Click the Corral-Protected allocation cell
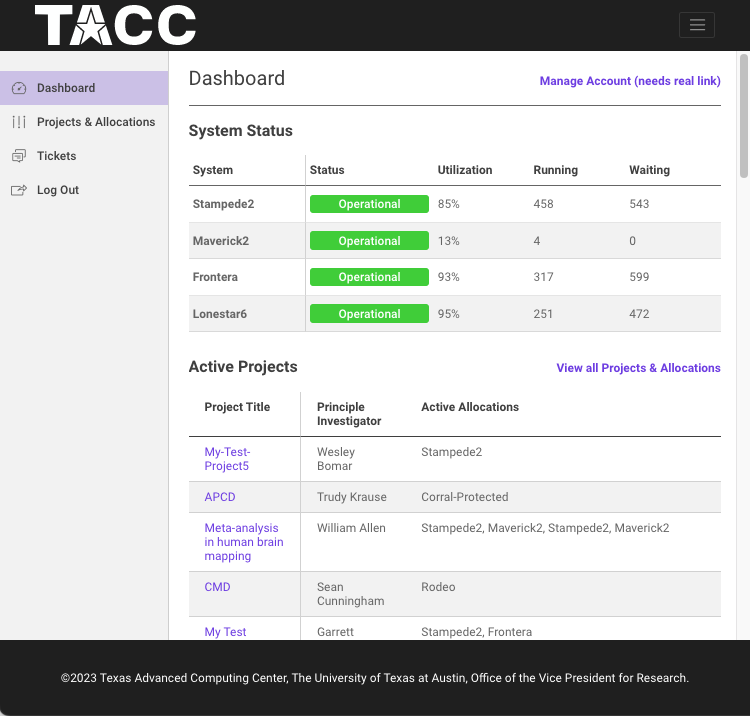 [464, 497]
